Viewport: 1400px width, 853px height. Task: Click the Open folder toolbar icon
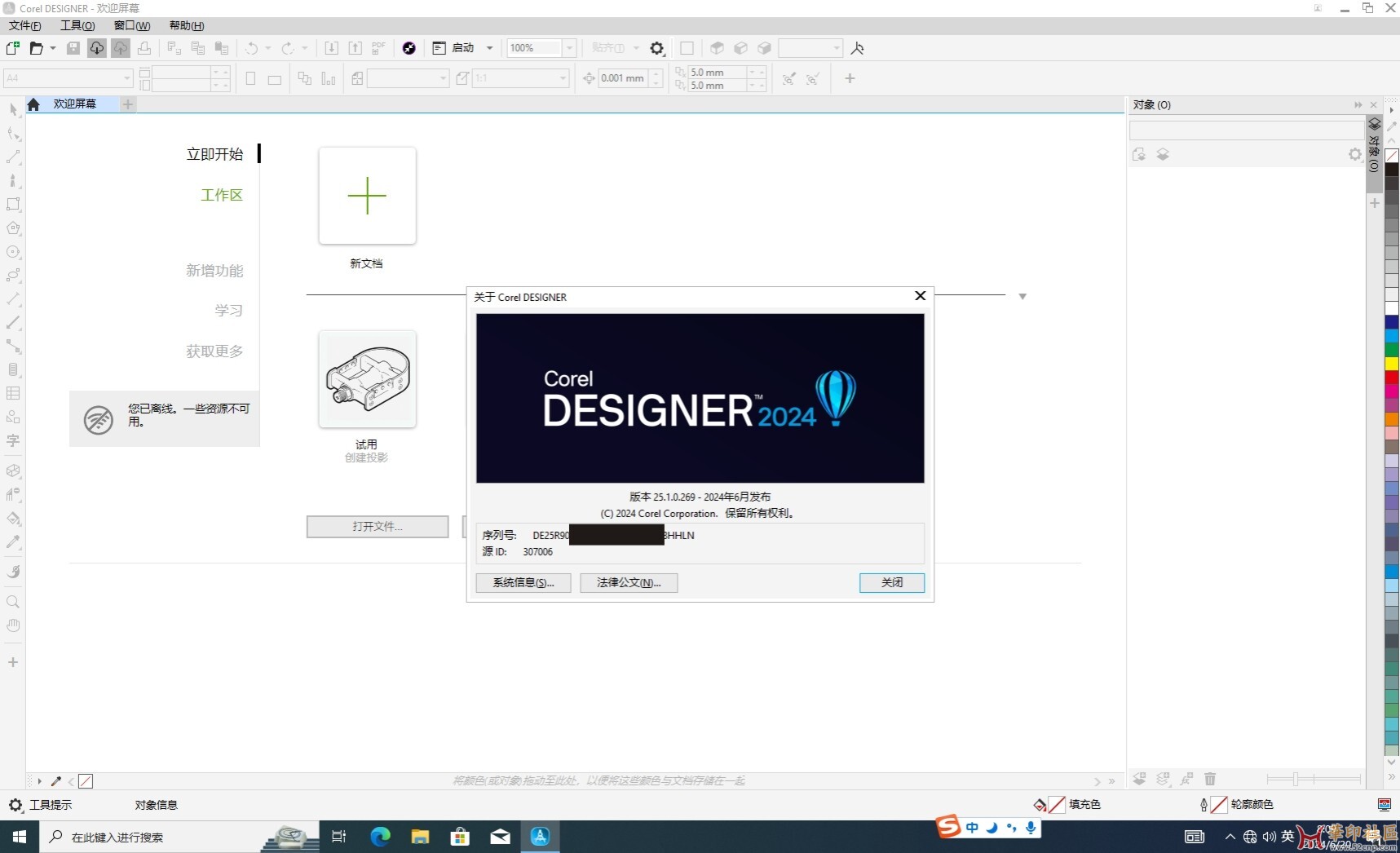click(x=37, y=48)
